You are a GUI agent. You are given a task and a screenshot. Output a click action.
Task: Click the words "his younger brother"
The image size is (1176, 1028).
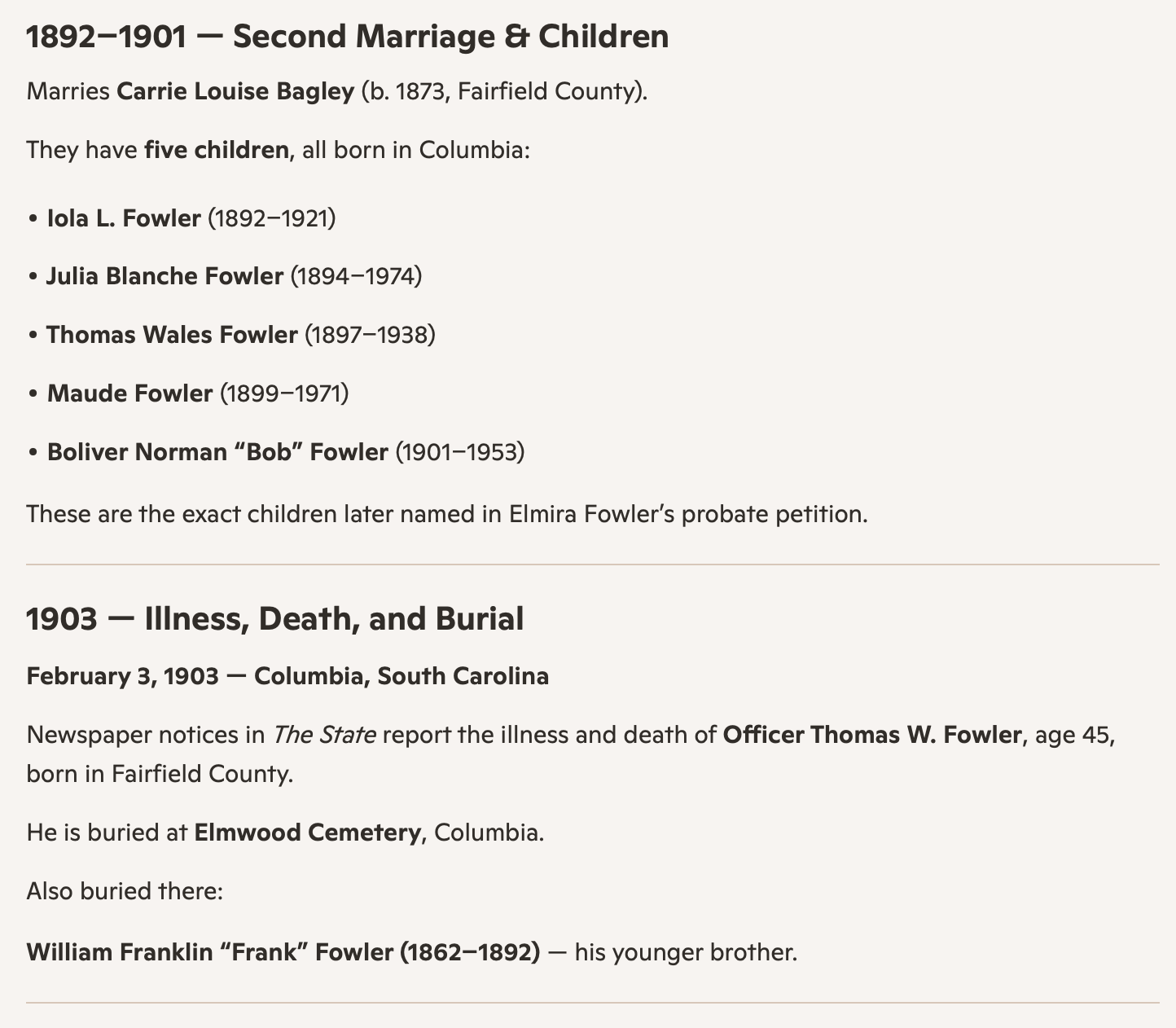click(x=683, y=951)
